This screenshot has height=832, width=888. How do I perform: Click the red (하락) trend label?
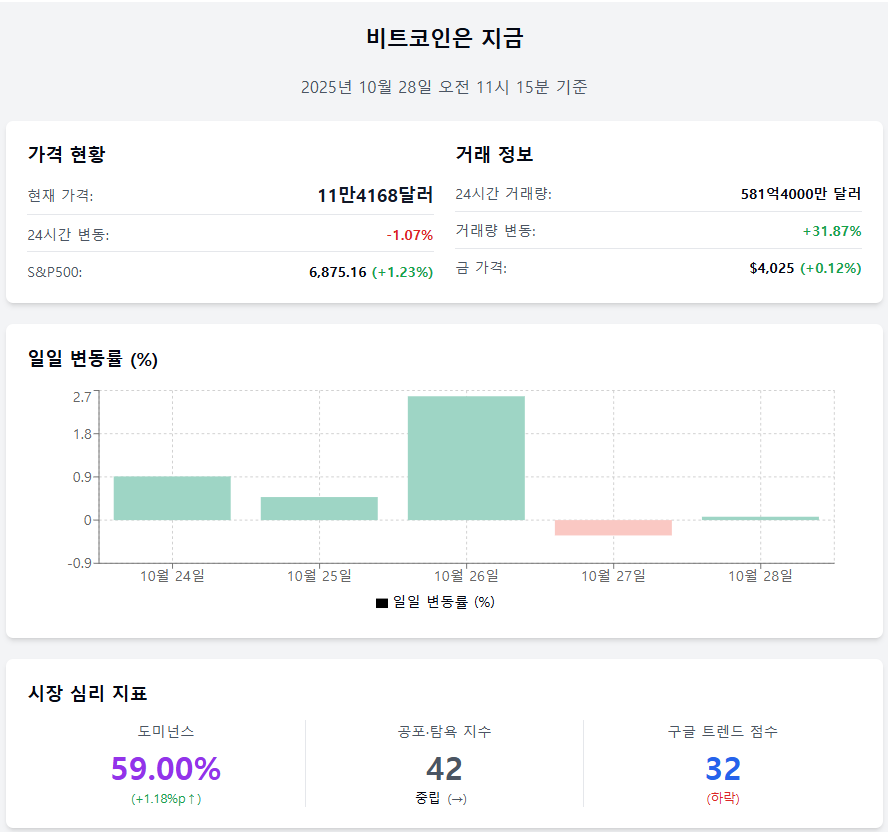pos(723,799)
